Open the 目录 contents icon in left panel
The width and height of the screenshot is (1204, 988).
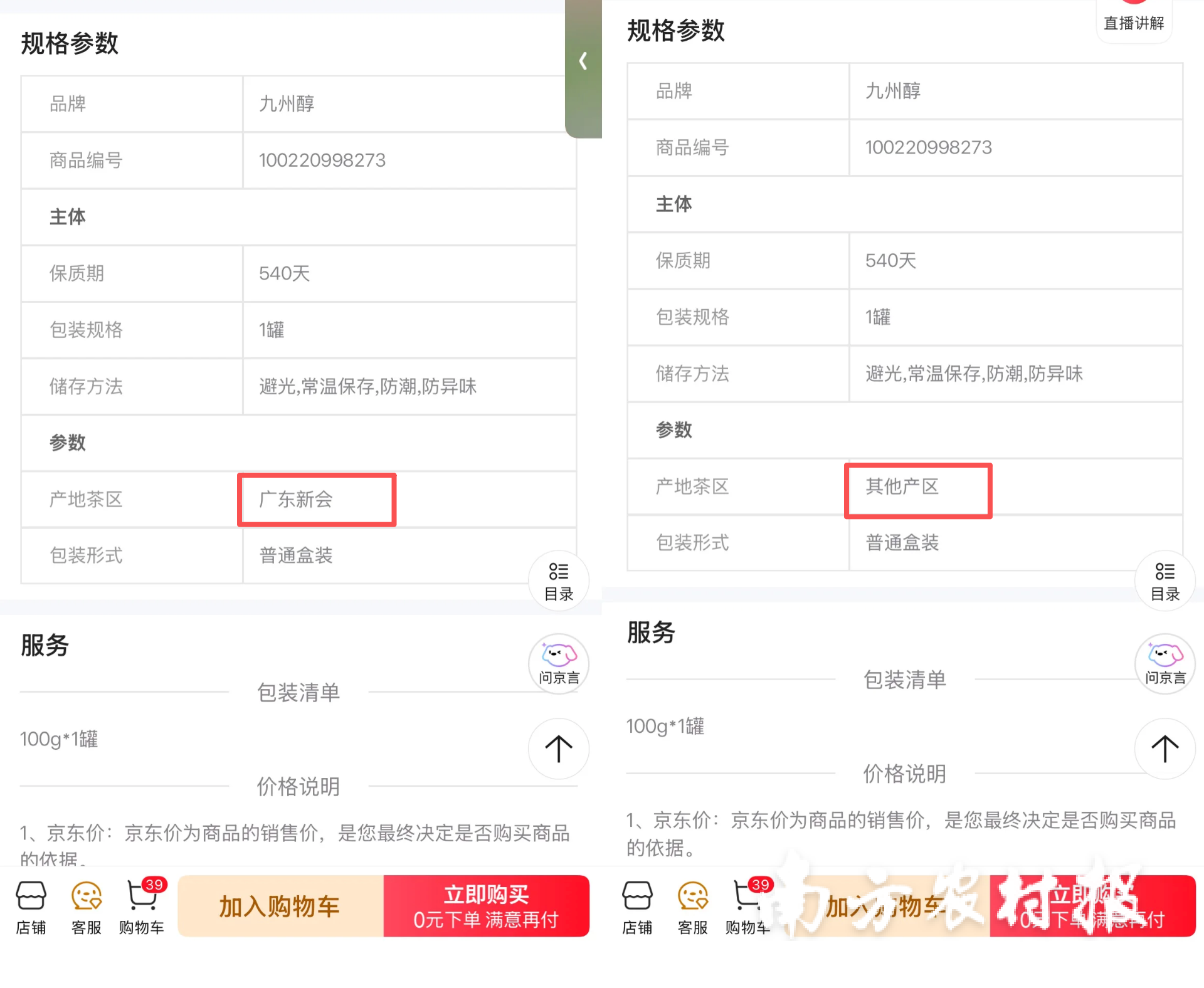click(559, 581)
